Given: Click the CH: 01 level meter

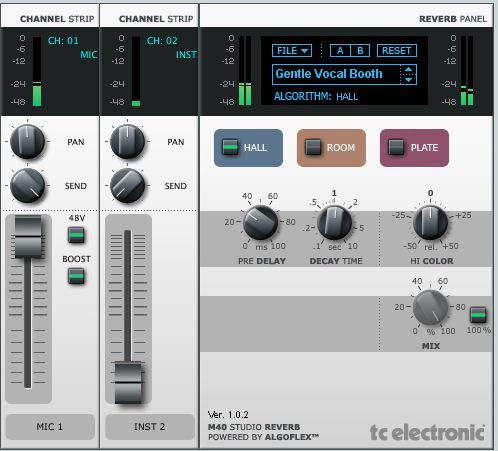Looking at the screenshot, I should coord(37,71).
